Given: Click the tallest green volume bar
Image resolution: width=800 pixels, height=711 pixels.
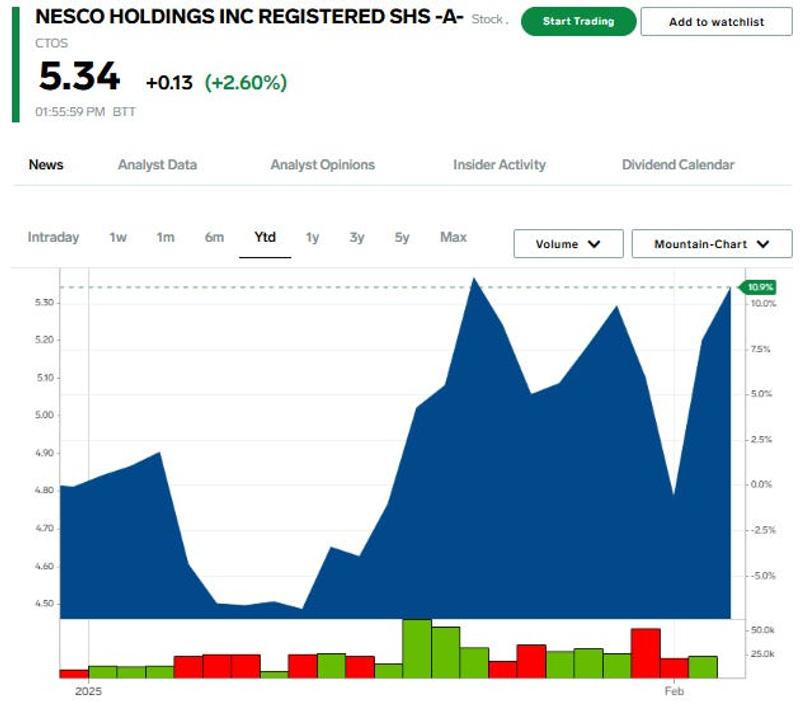Looking at the screenshot, I should [417, 649].
